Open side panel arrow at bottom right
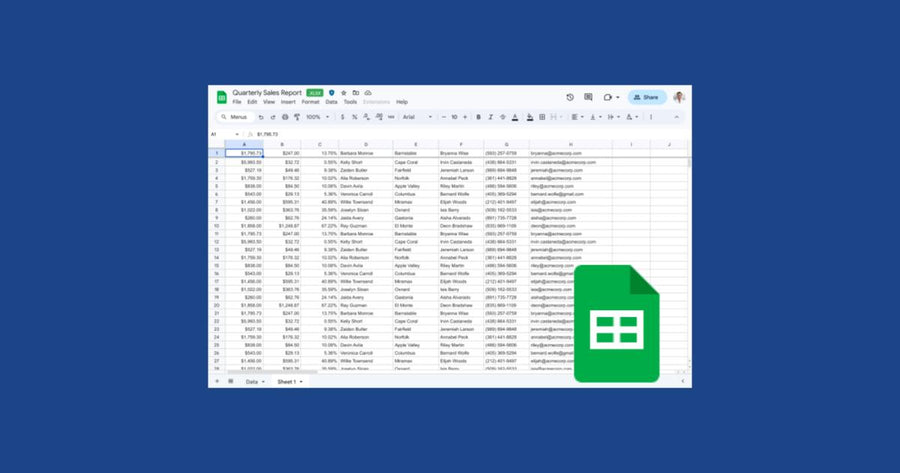The width and height of the screenshot is (900, 473). (x=682, y=381)
